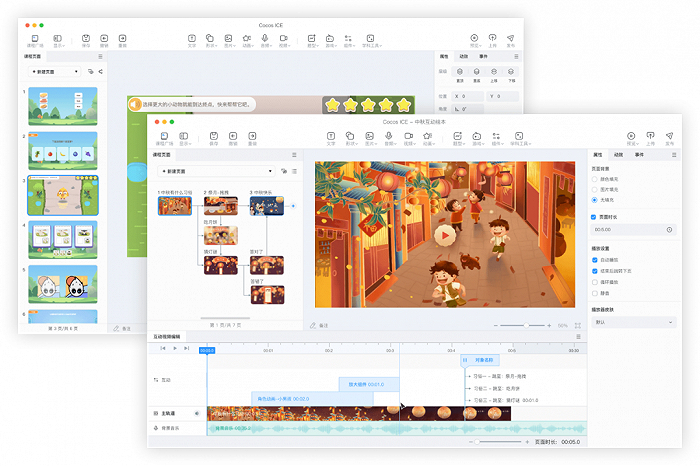This screenshot has width=700, height=466.
Task: Toggle the 页面时长 checkbox
Action: (x=595, y=217)
